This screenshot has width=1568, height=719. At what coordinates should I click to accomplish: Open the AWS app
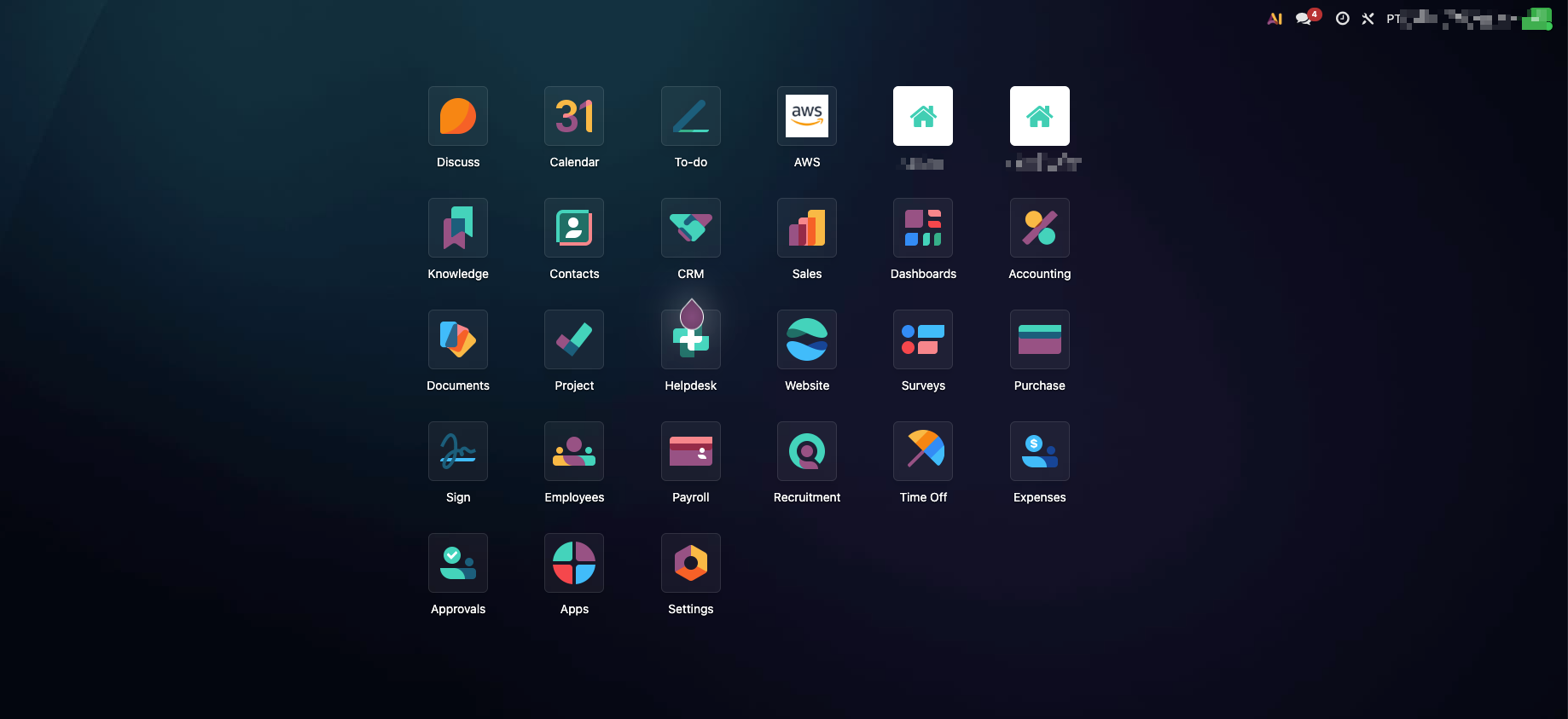tap(807, 116)
